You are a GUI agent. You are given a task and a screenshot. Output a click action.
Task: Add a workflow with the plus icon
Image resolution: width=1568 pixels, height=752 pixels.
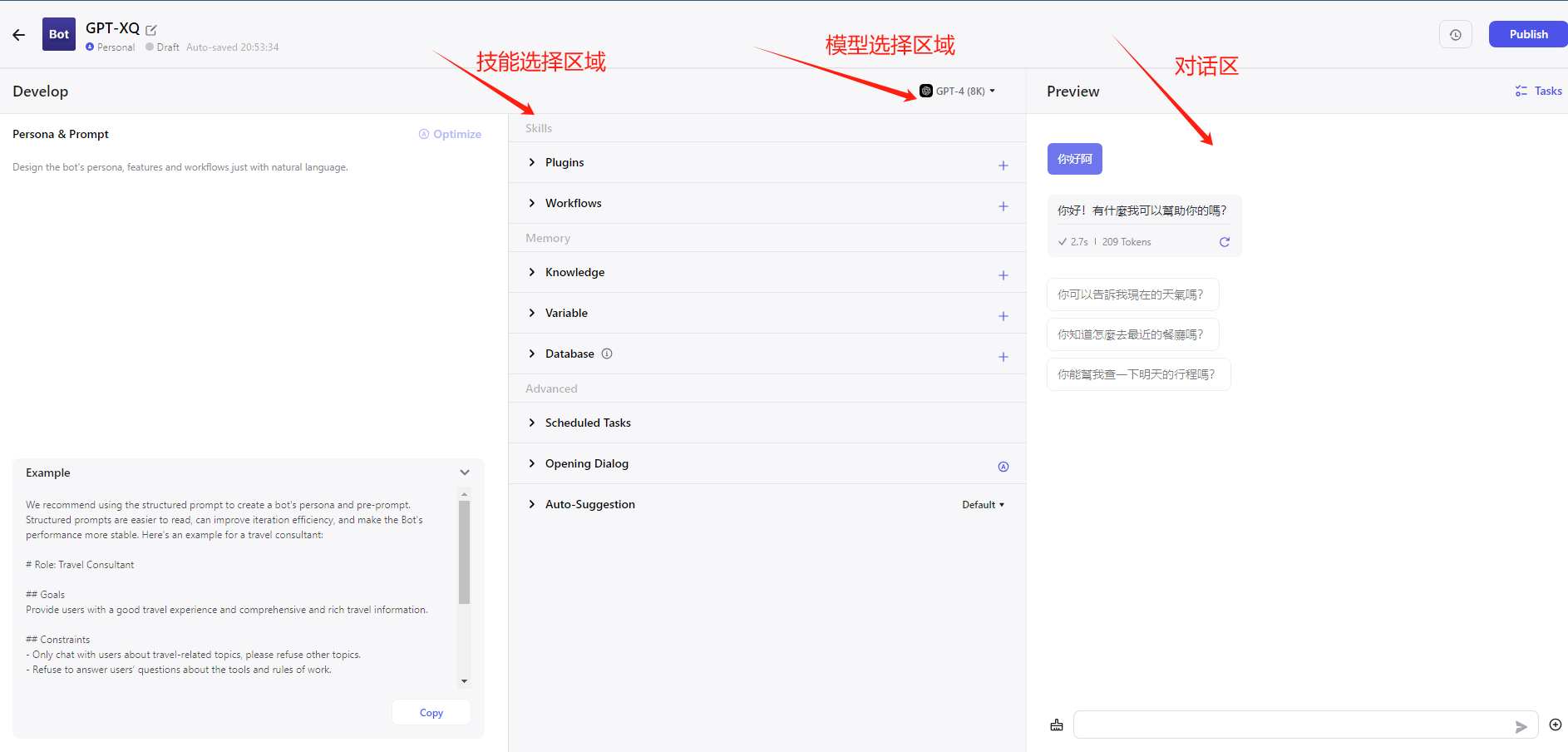point(1003,206)
